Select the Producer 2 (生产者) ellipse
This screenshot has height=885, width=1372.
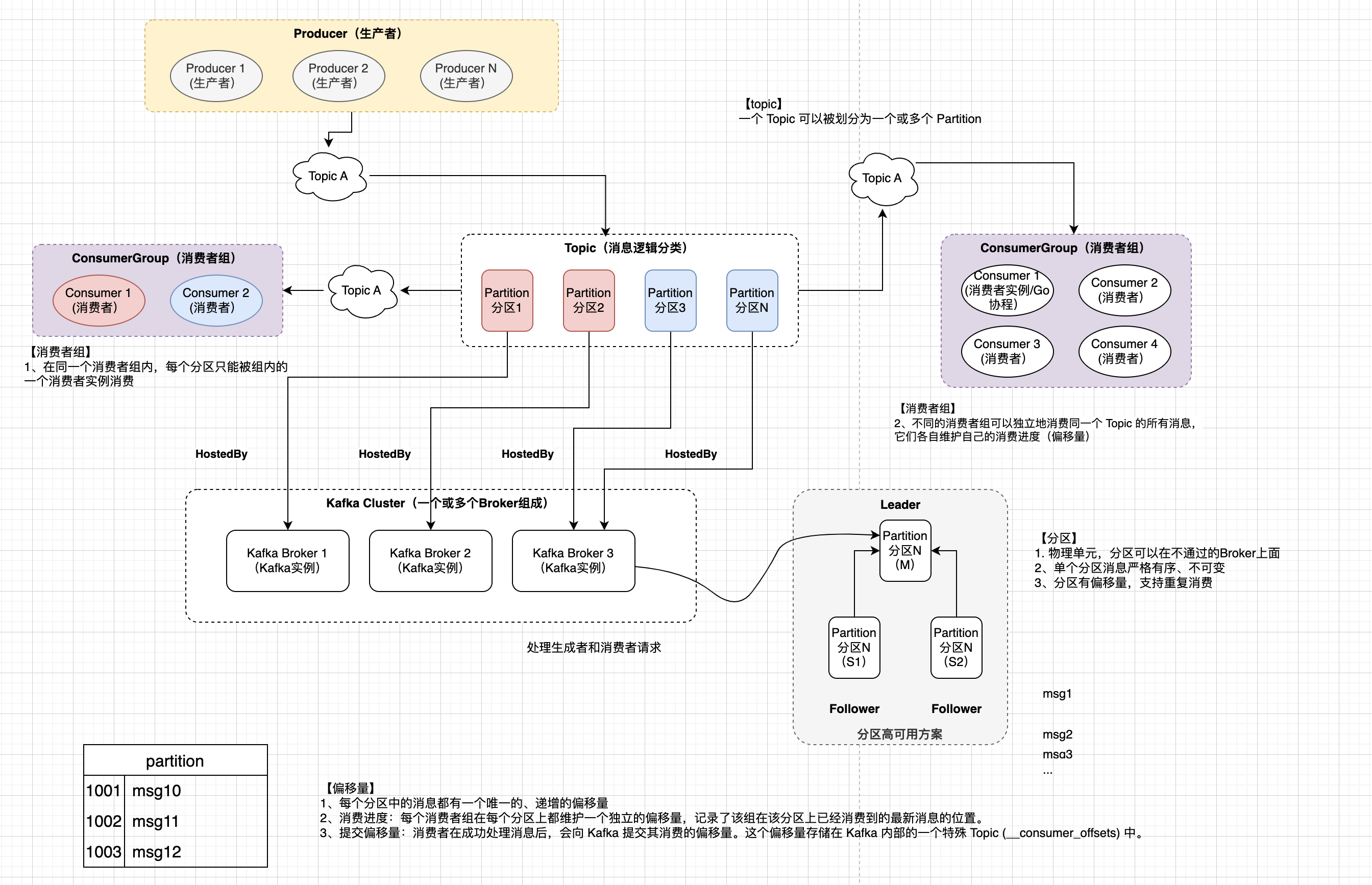click(x=338, y=76)
